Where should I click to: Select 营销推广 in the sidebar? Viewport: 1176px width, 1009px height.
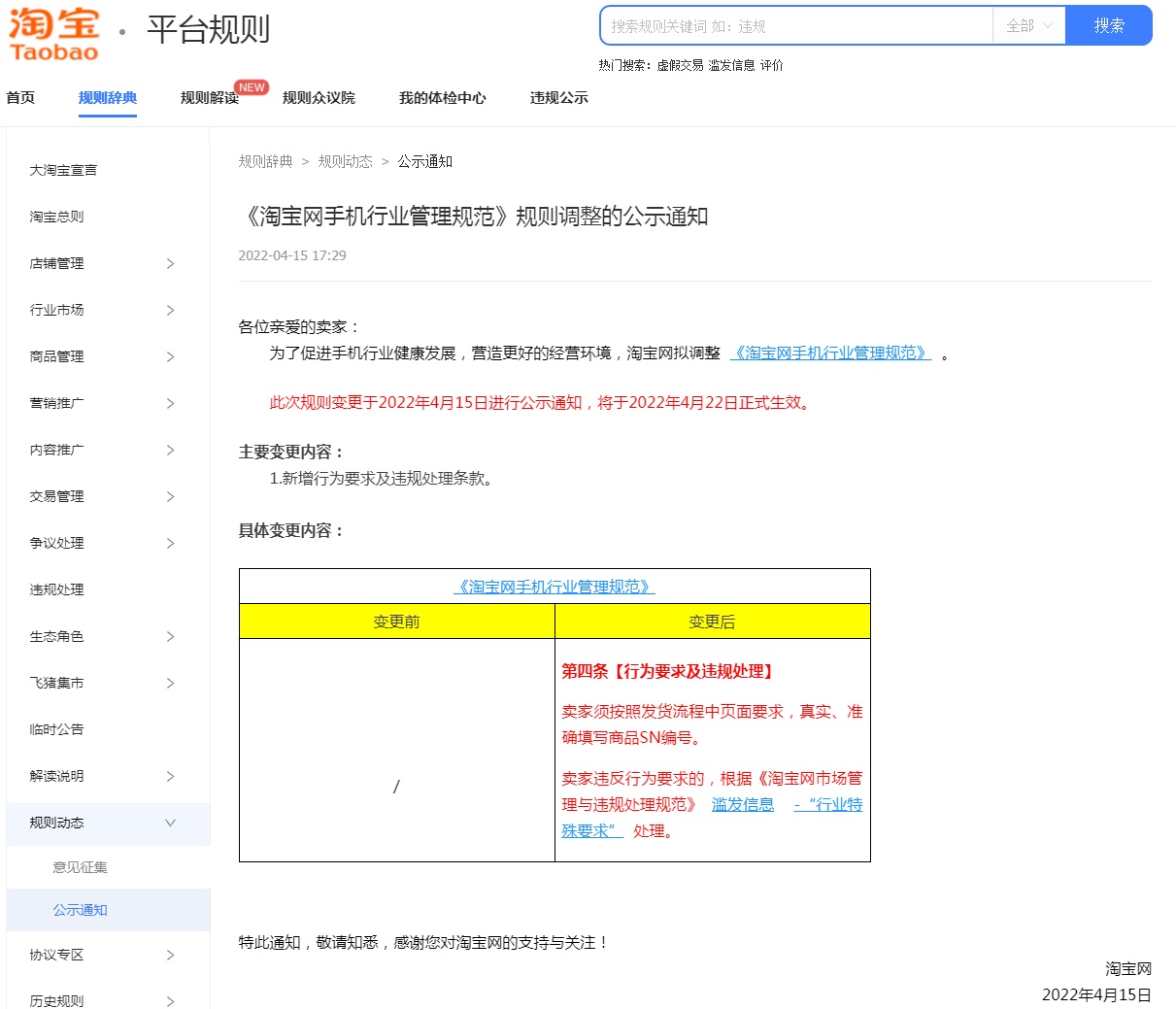(56, 403)
